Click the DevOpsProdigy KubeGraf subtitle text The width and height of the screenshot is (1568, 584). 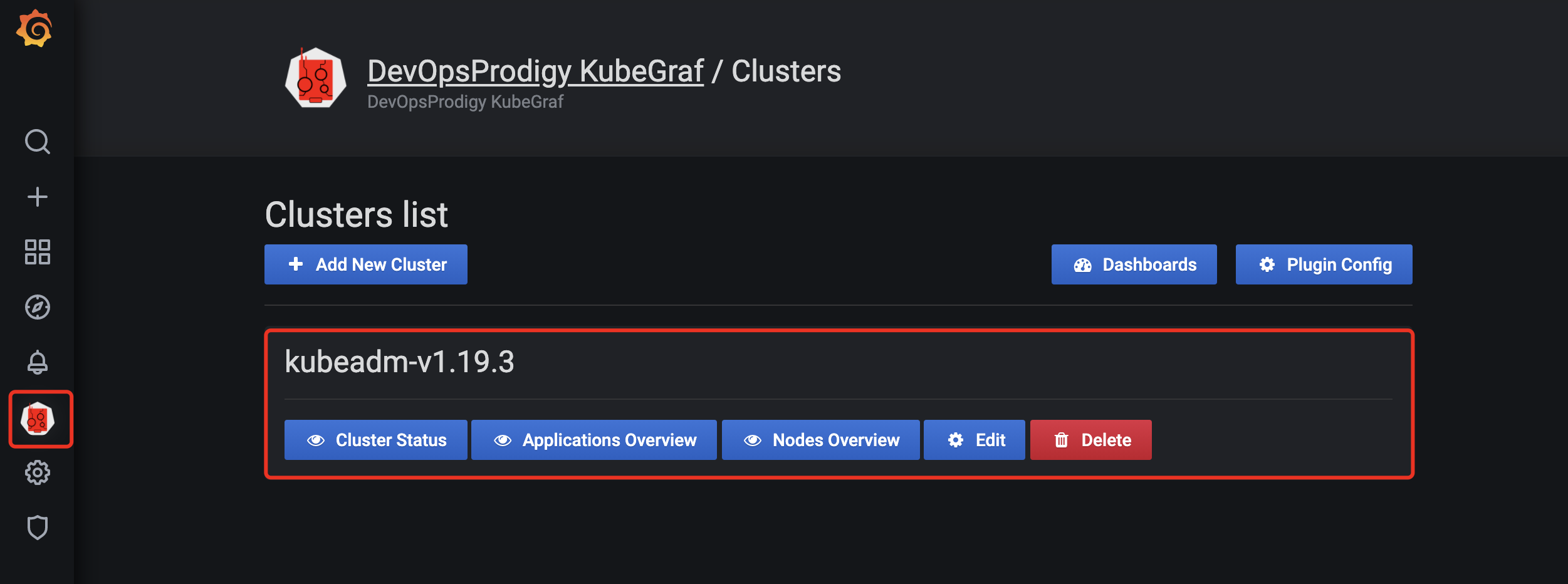pyautogui.click(x=465, y=102)
